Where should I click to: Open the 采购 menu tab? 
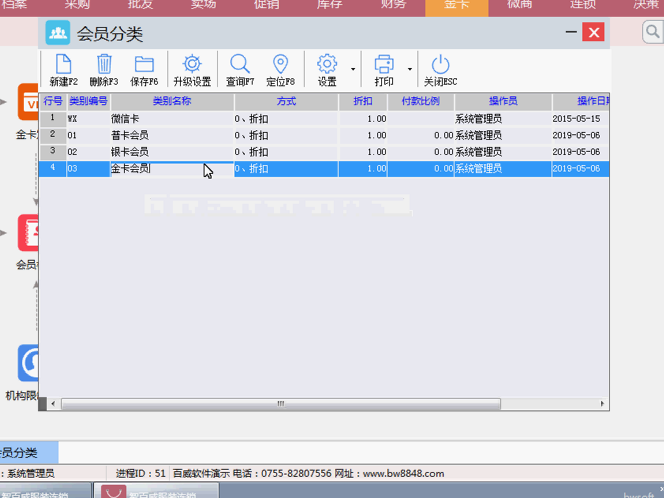coord(77,5)
